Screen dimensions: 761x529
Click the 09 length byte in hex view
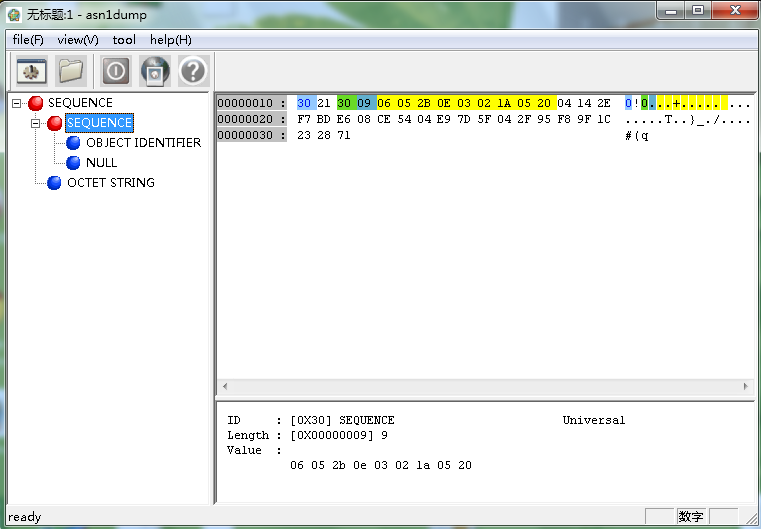pos(364,103)
